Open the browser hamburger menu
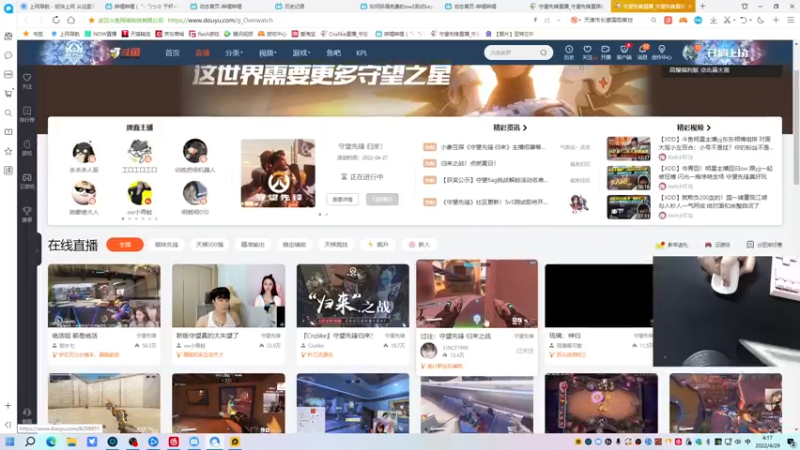Viewport: 800px width, 450px height. coord(790,20)
